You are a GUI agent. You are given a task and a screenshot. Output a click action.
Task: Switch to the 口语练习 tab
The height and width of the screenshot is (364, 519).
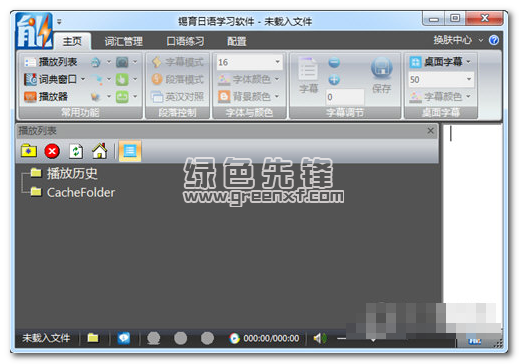pyautogui.click(x=185, y=41)
